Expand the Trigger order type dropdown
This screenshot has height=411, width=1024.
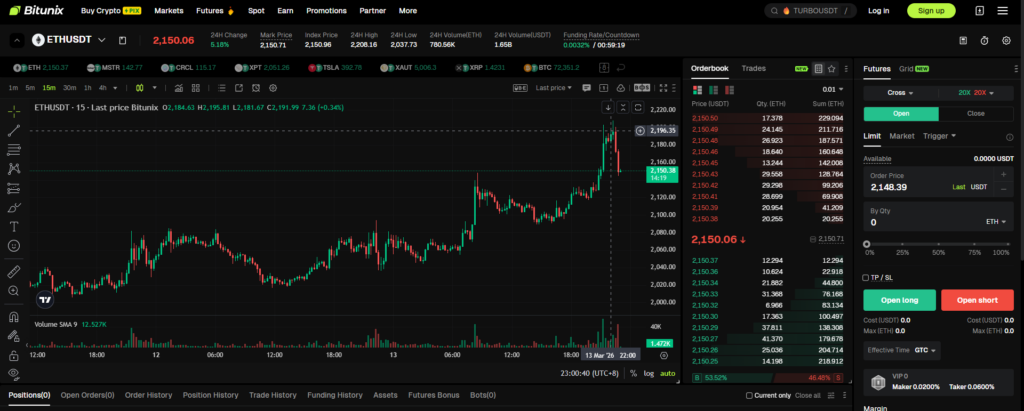940,136
